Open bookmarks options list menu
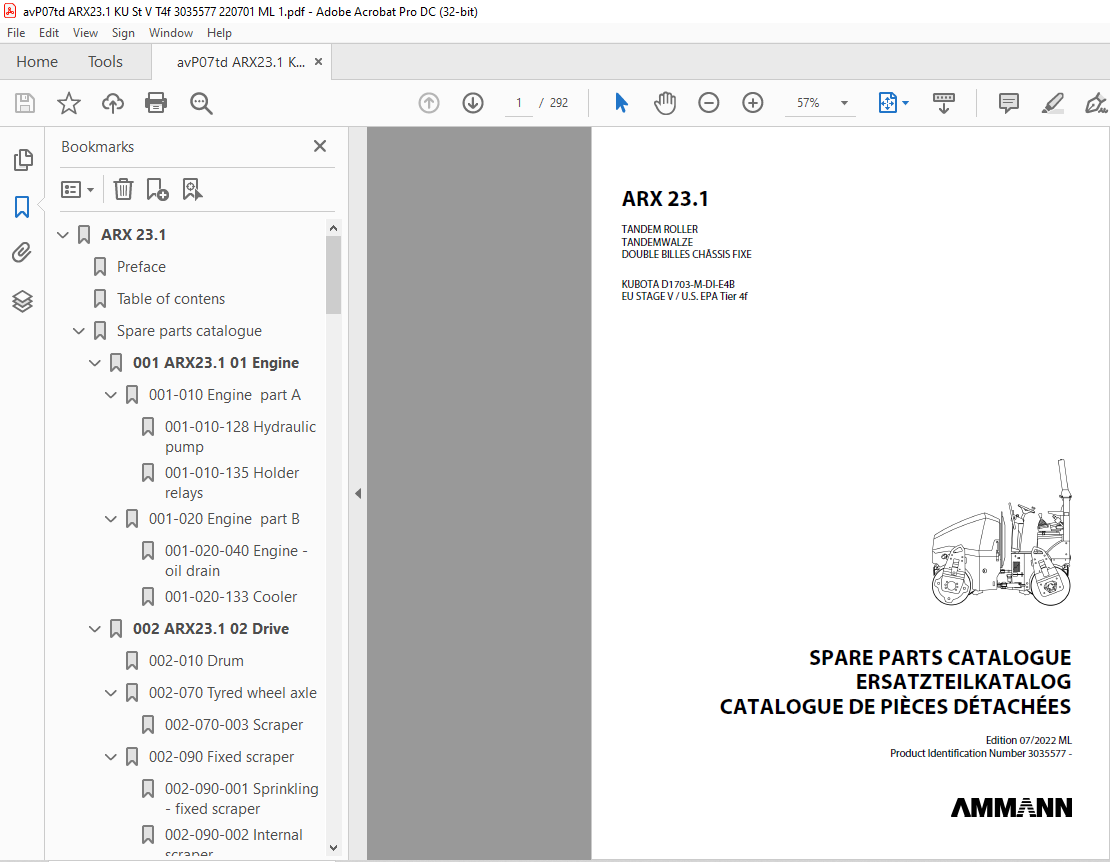Viewport: 1110px width, 862px height. [77, 190]
